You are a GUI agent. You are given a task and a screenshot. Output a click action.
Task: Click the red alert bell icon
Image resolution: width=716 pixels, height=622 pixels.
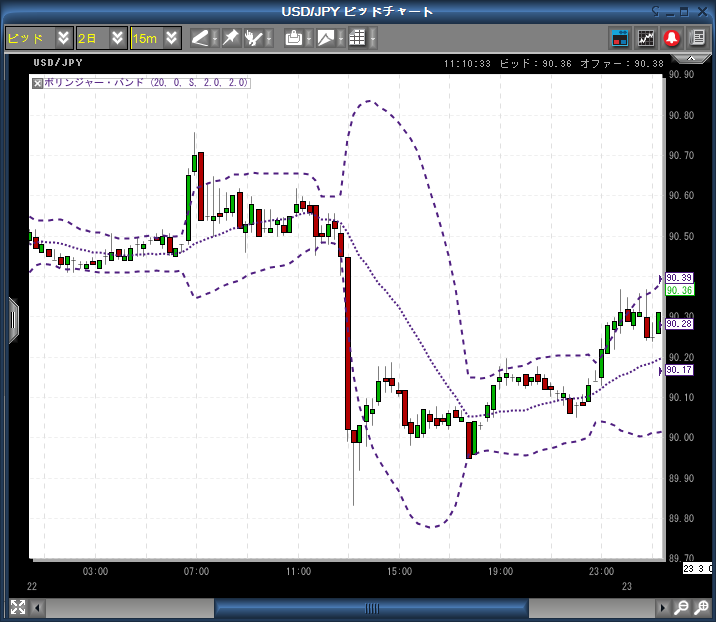coord(672,38)
